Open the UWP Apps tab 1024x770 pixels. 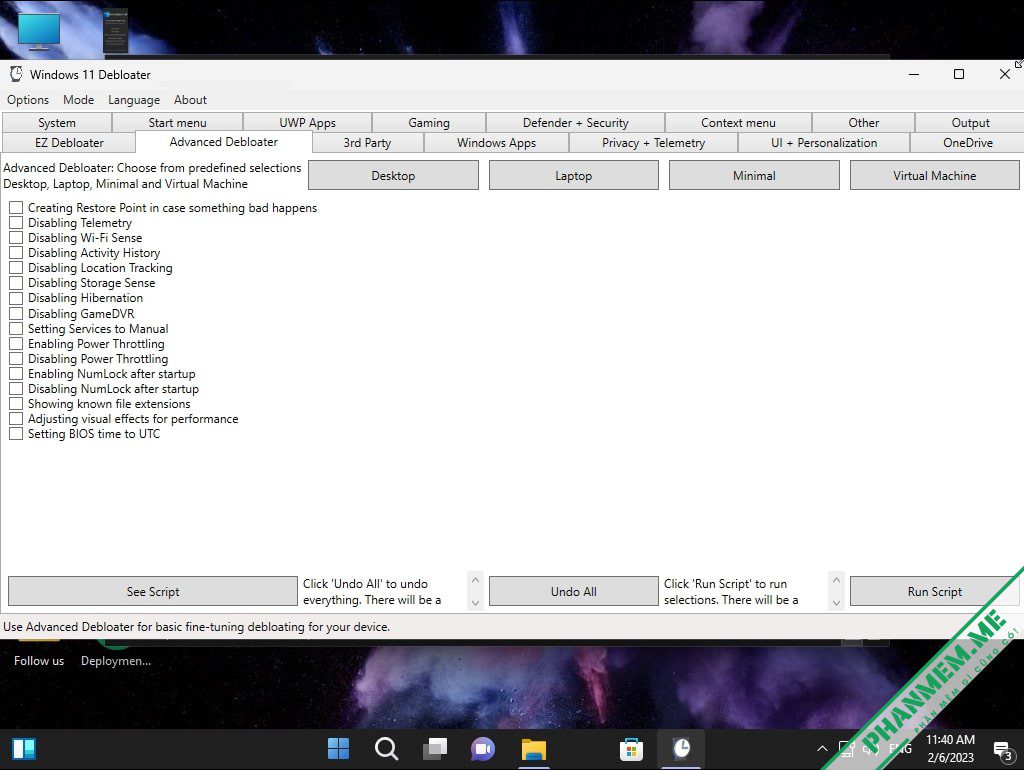[308, 123]
